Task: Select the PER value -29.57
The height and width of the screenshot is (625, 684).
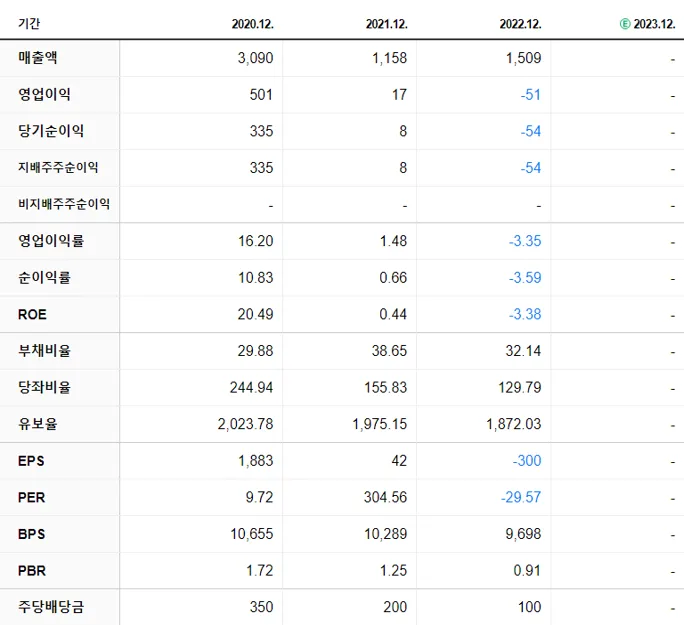Action: (521, 498)
